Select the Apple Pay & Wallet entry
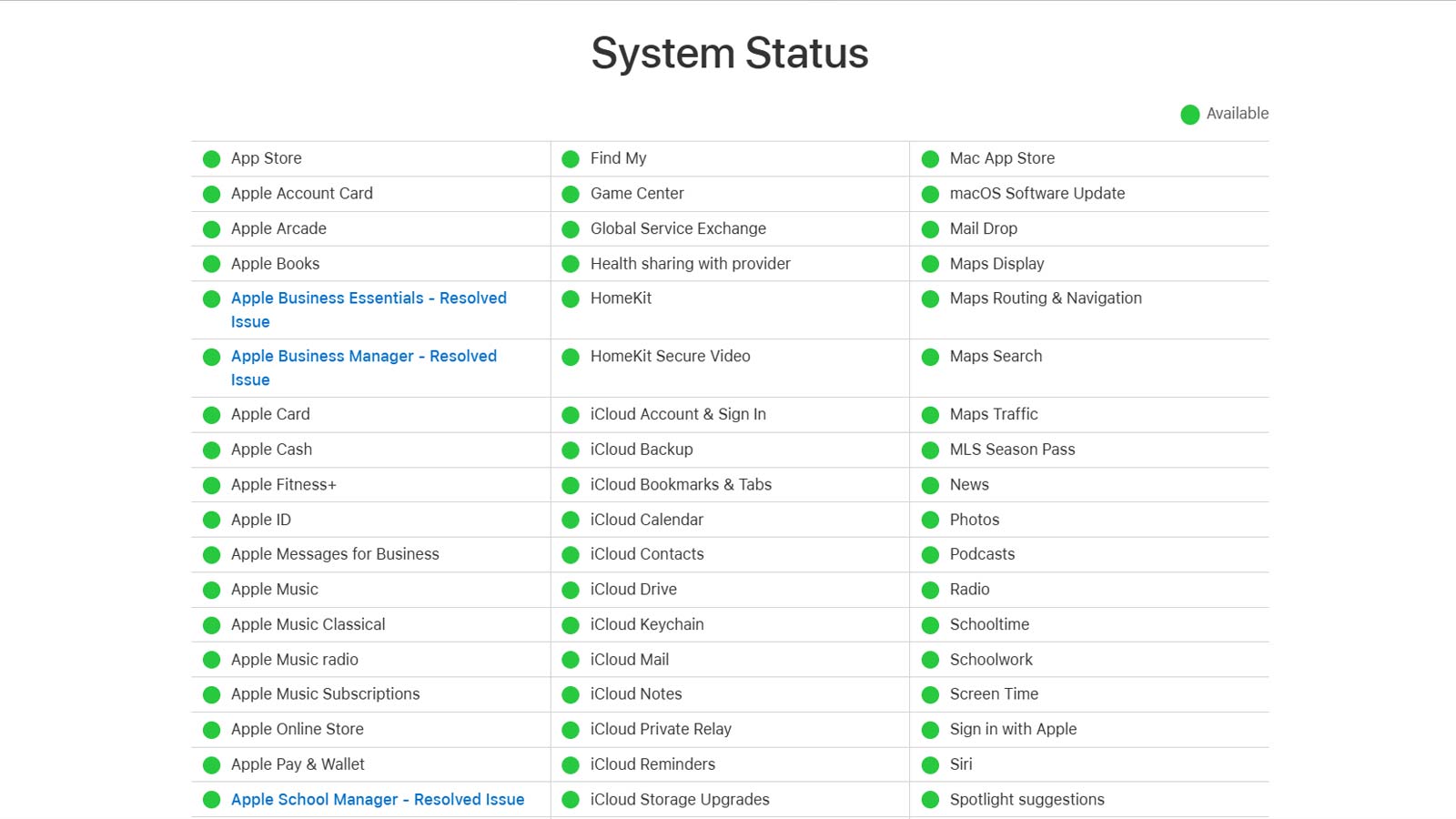The image size is (1456, 819). coord(298,764)
